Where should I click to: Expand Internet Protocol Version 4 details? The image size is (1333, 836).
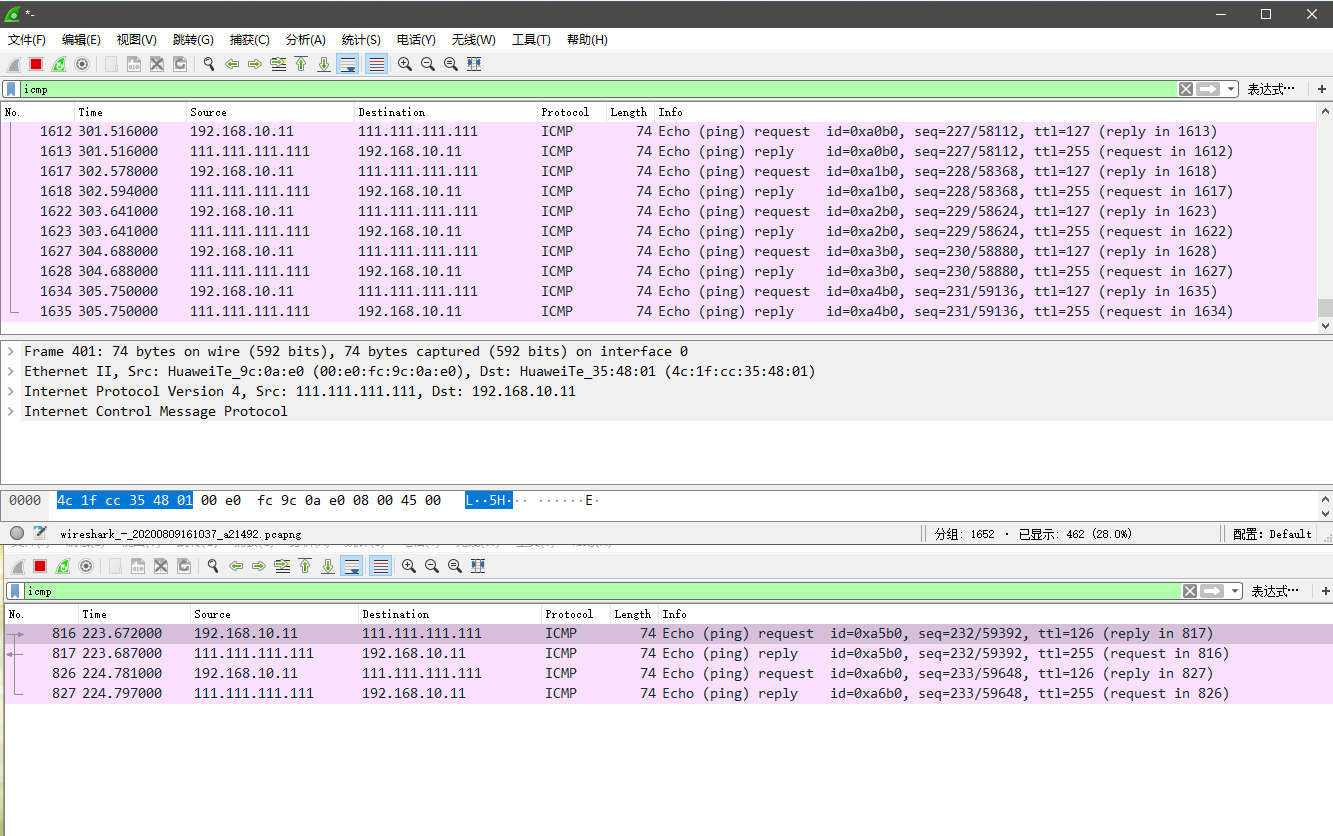click(11, 391)
